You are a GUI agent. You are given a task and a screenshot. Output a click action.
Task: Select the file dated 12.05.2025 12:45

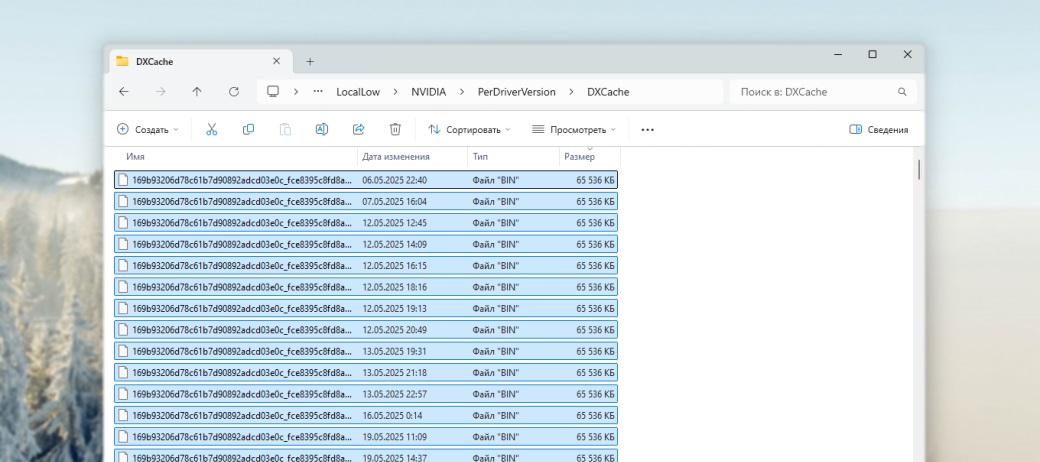point(366,223)
